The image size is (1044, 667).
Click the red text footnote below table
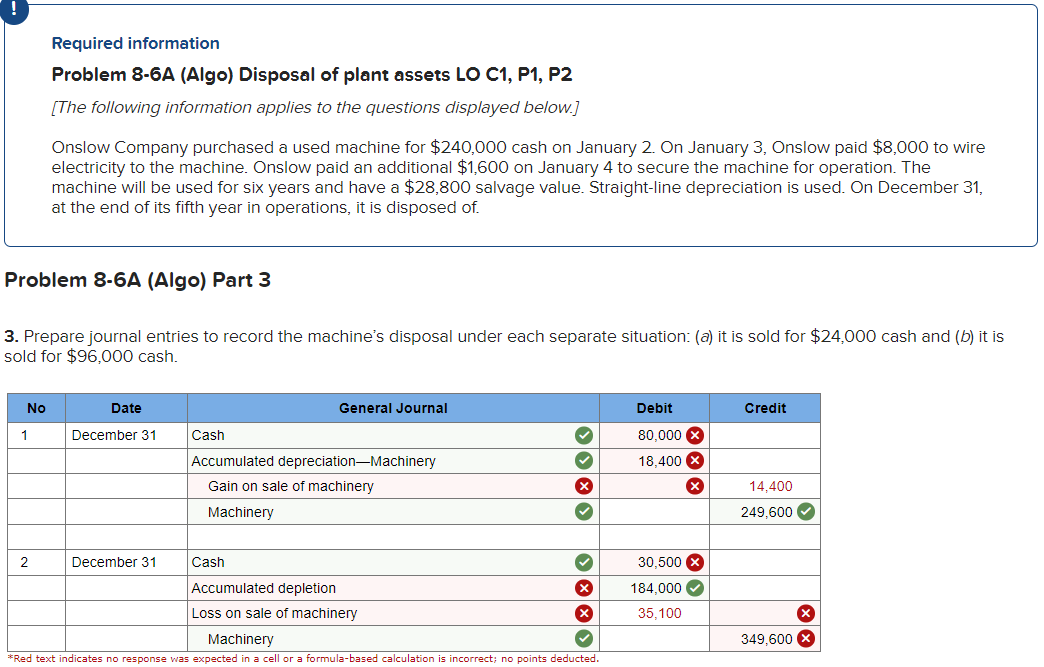point(303,658)
